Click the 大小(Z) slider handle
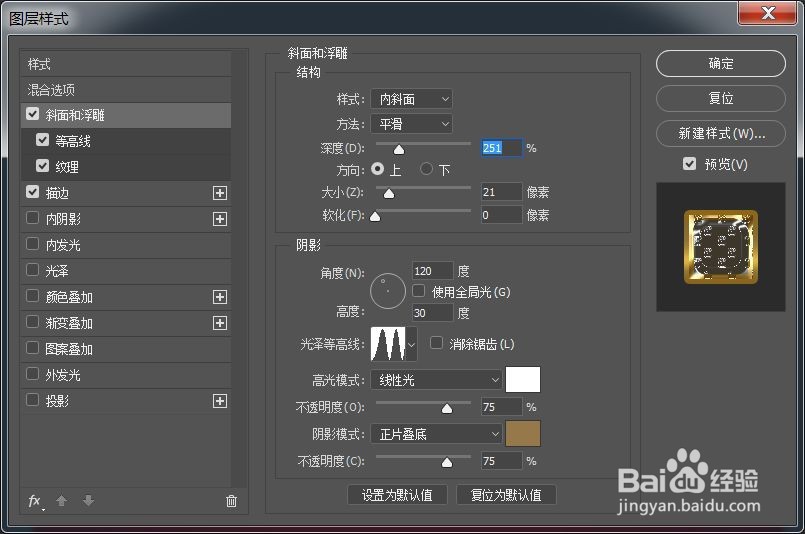805x534 pixels. point(389,194)
